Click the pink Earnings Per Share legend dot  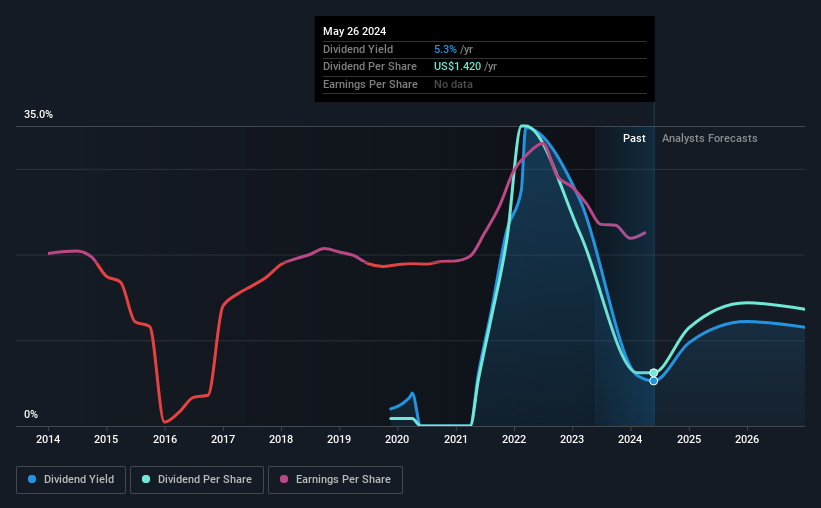pyautogui.click(x=284, y=479)
